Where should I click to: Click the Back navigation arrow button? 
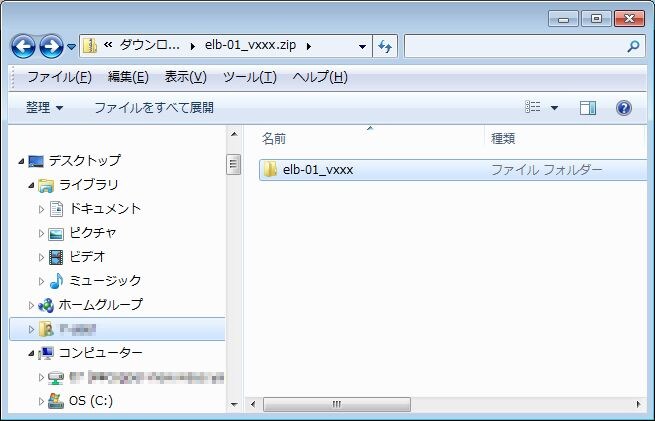24,46
